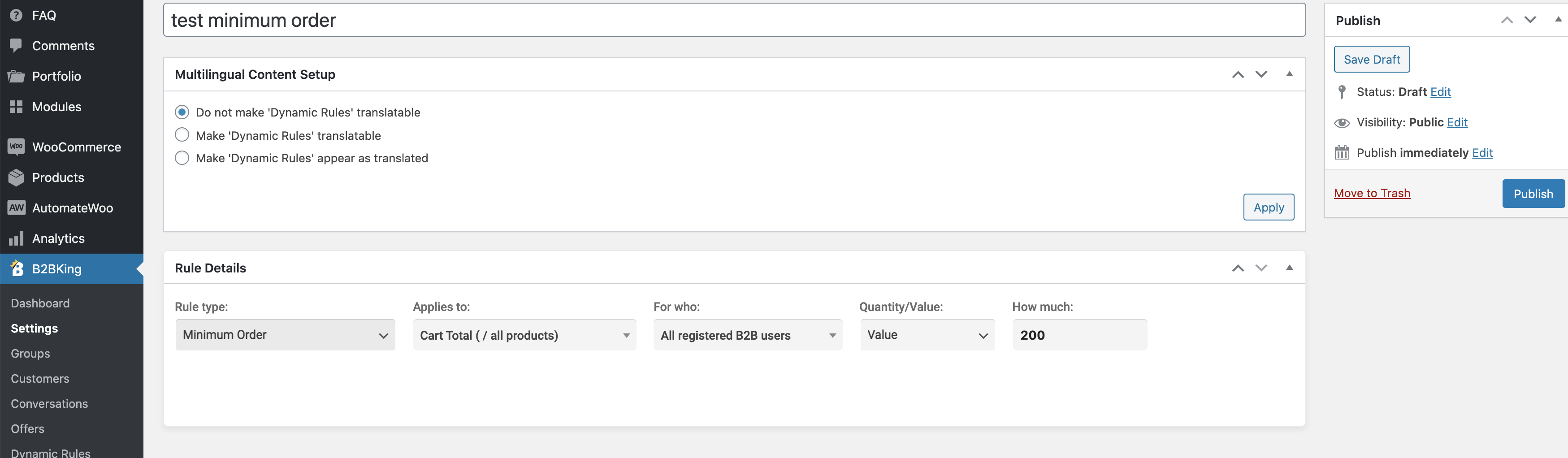The image size is (1568, 458).
Task: Click the blue Publish button
Action: click(1533, 194)
